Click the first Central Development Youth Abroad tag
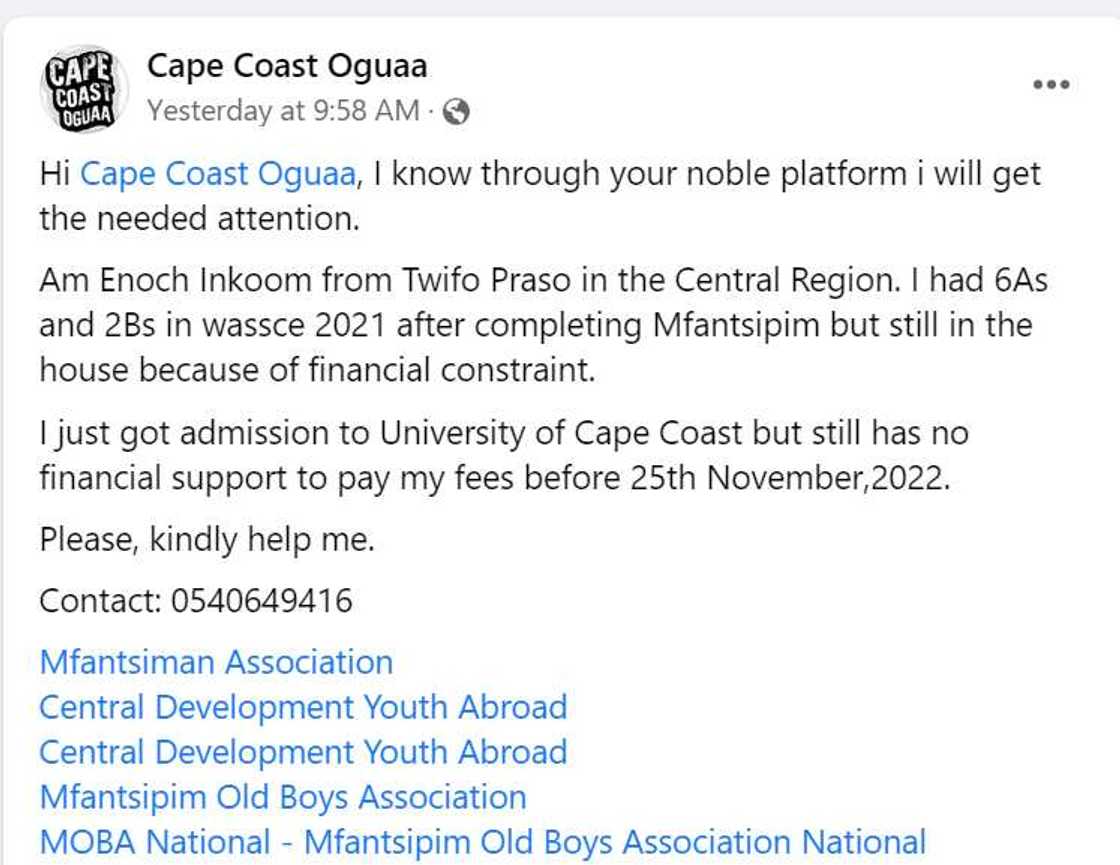Screen dimensions: 1120x865 (x=302, y=707)
